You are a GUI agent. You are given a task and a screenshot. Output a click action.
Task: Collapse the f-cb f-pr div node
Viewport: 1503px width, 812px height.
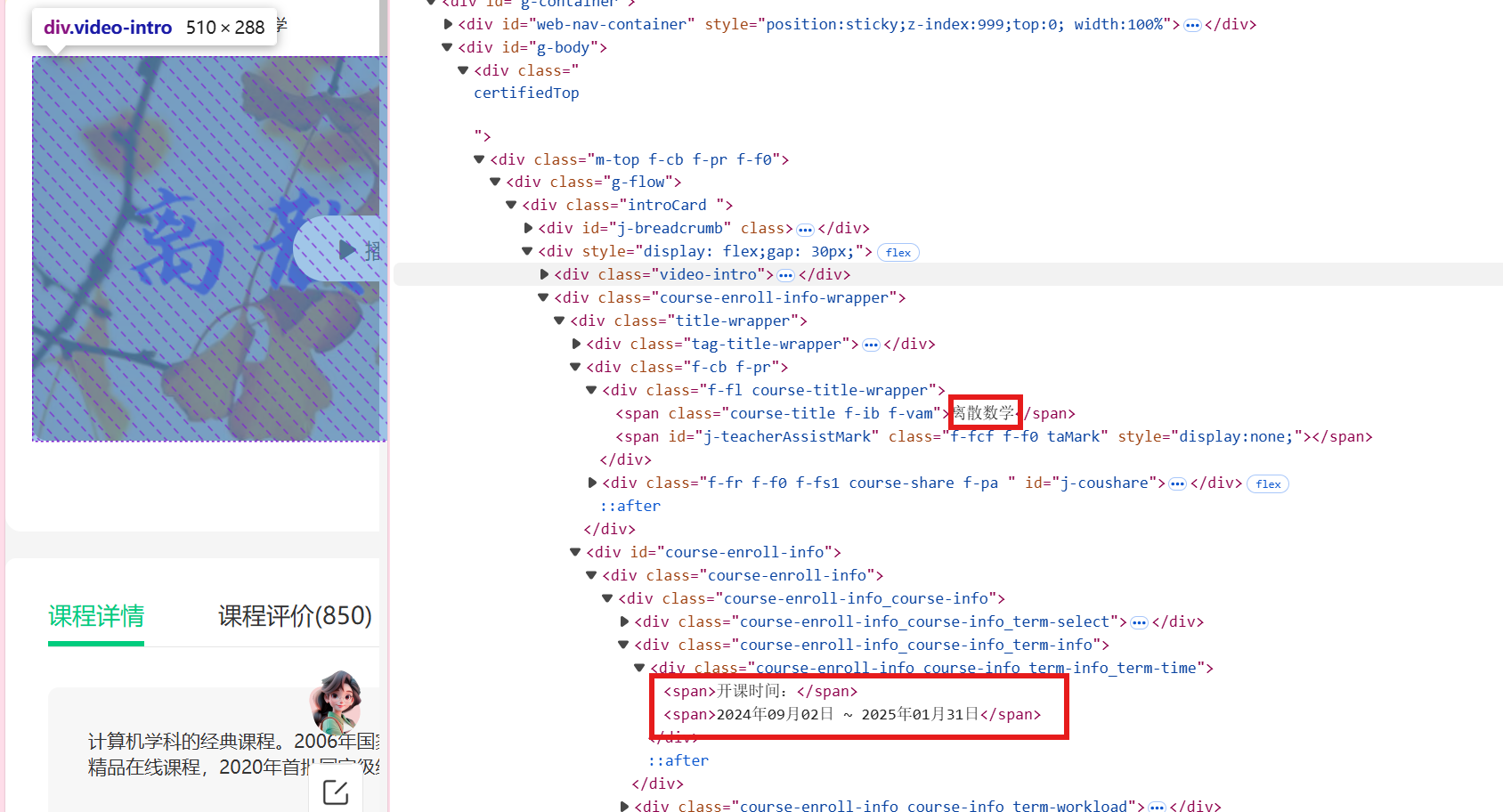click(576, 367)
